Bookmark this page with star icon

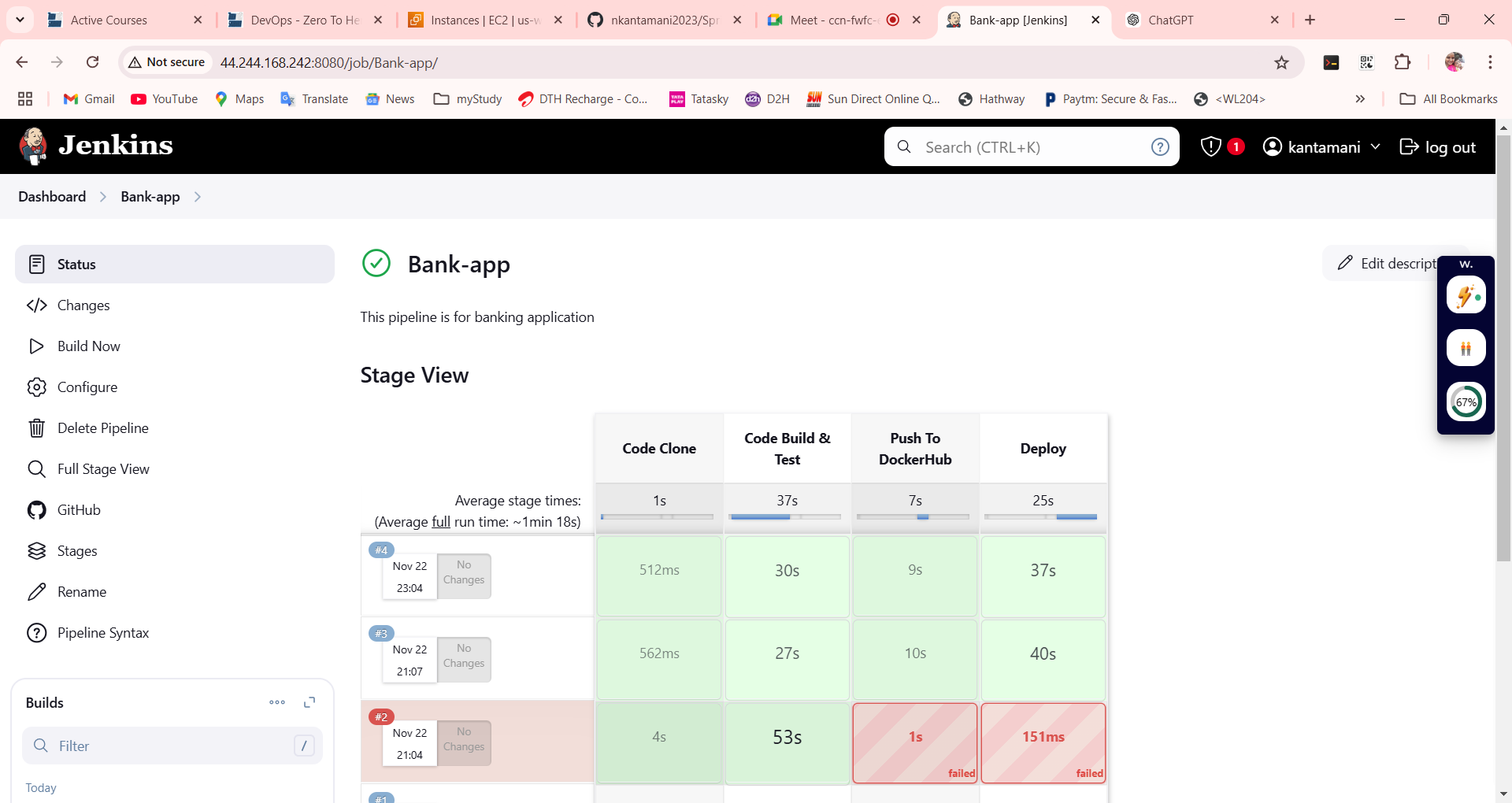click(x=1282, y=62)
